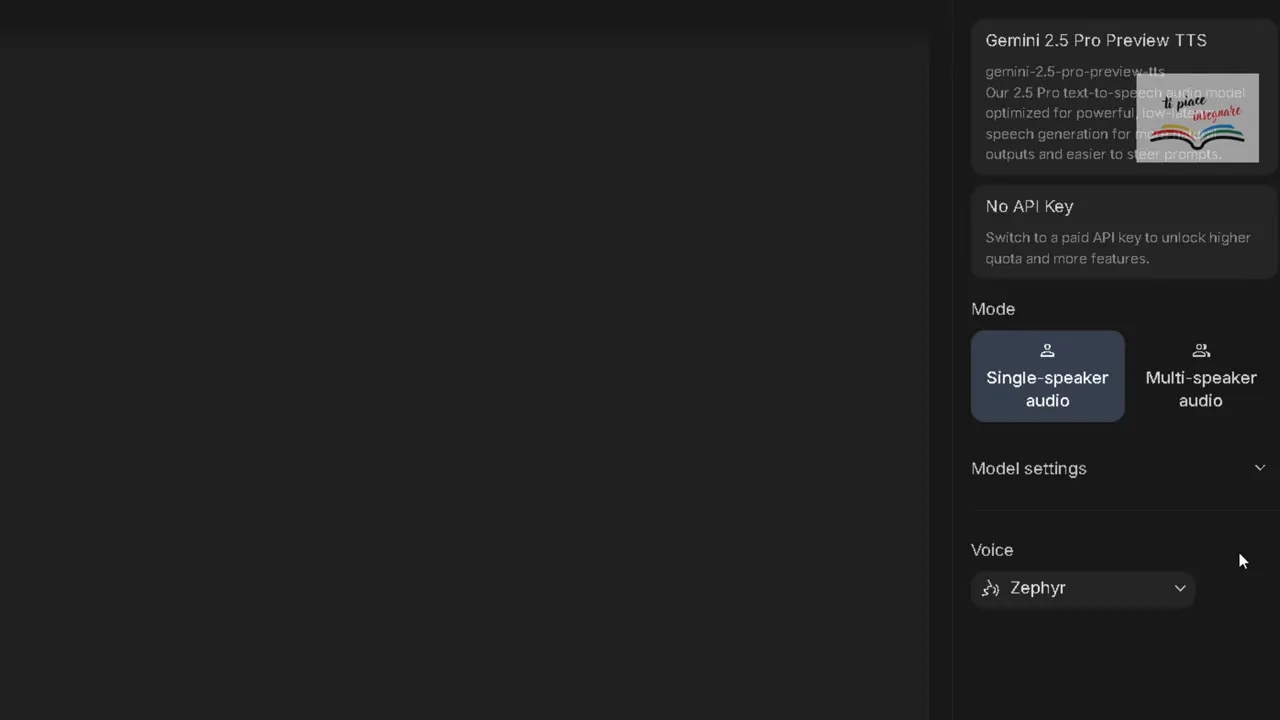1280x720 pixels.
Task: Switch to Multi-speaker audio mode
Action: click(x=1200, y=376)
